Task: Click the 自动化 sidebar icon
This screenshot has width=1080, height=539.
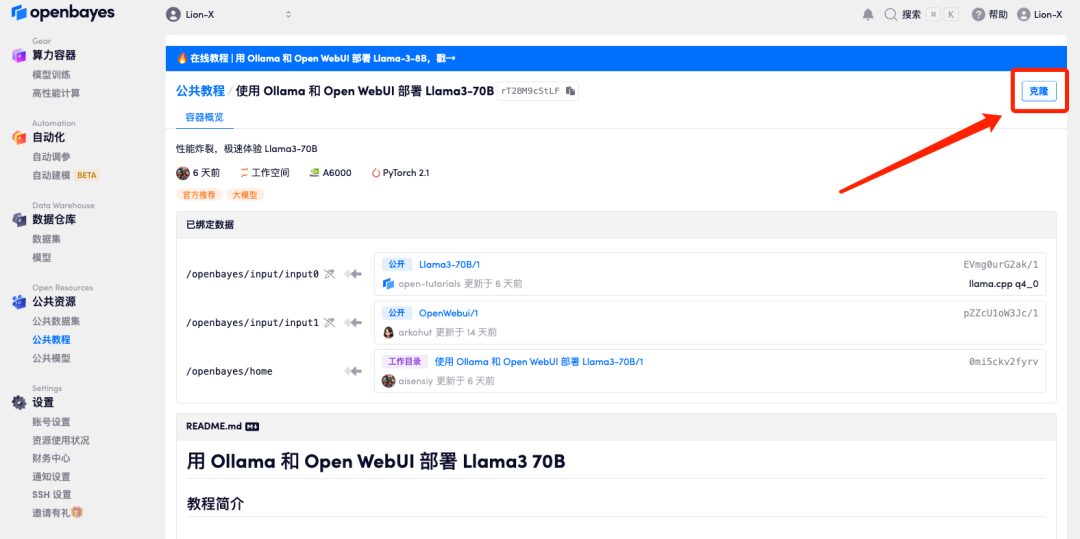Action: (19, 138)
